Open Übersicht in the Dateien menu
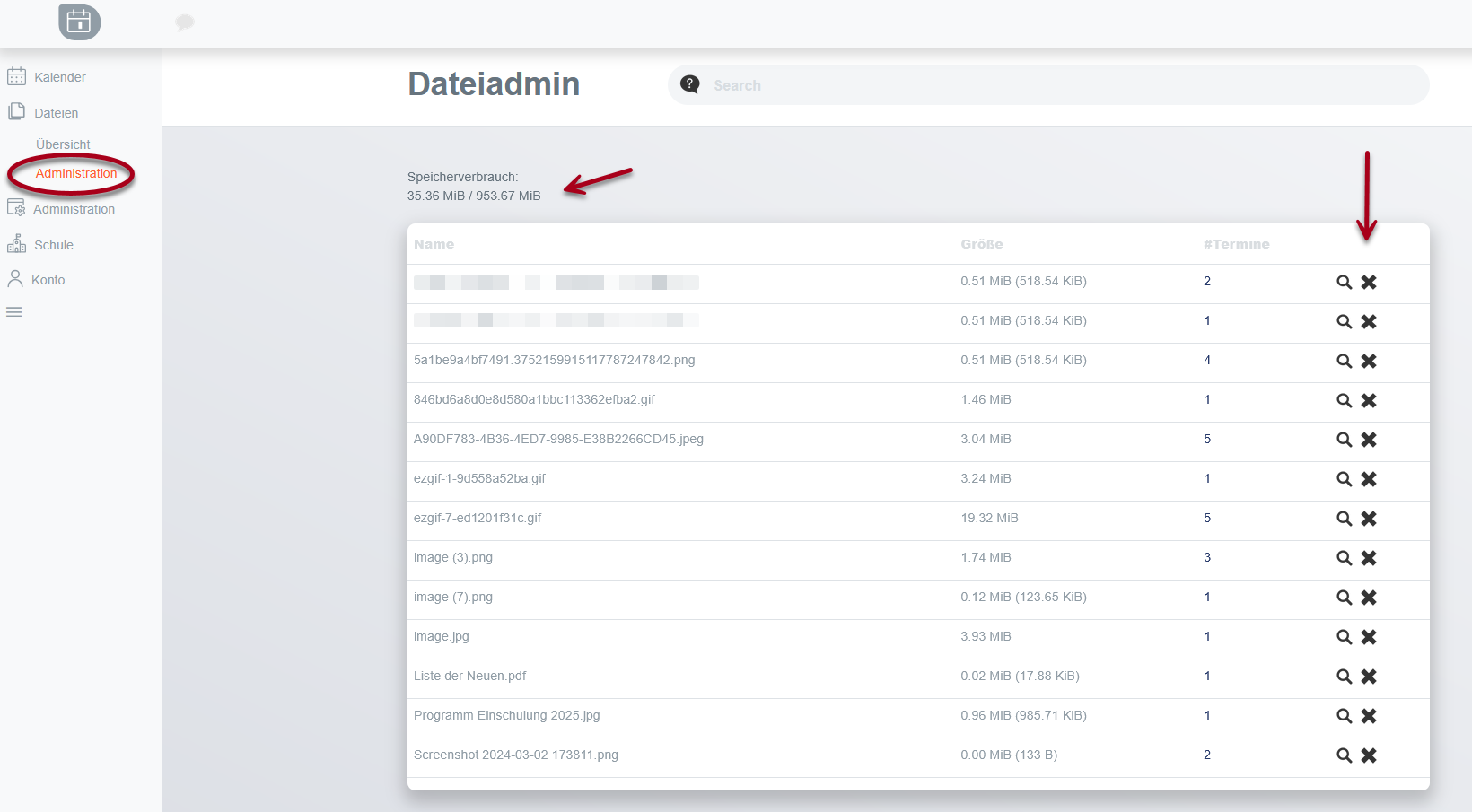Image resolution: width=1472 pixels, height=812 pixels. pos(63,144)
